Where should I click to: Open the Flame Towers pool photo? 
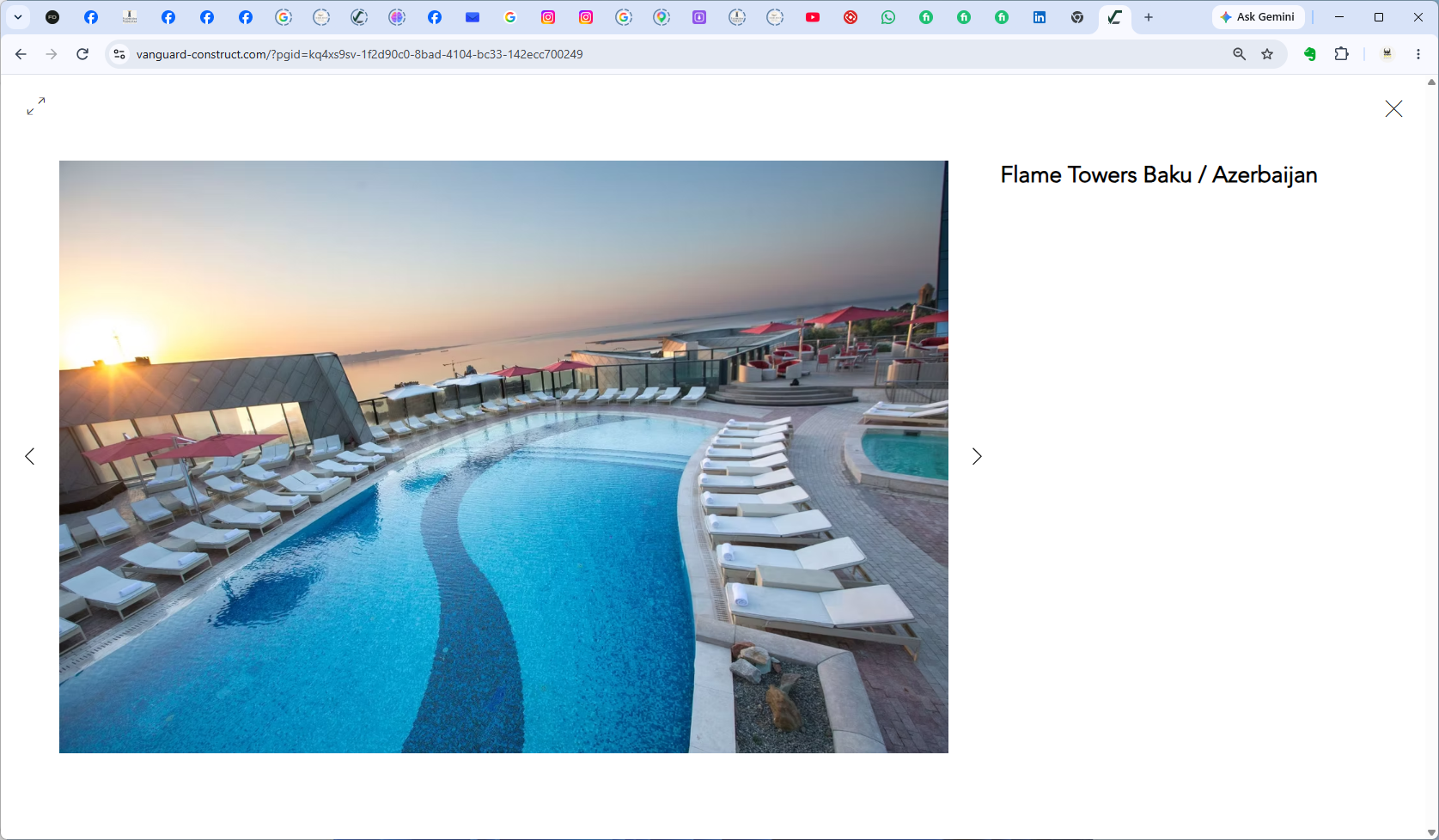coord(503,457)
